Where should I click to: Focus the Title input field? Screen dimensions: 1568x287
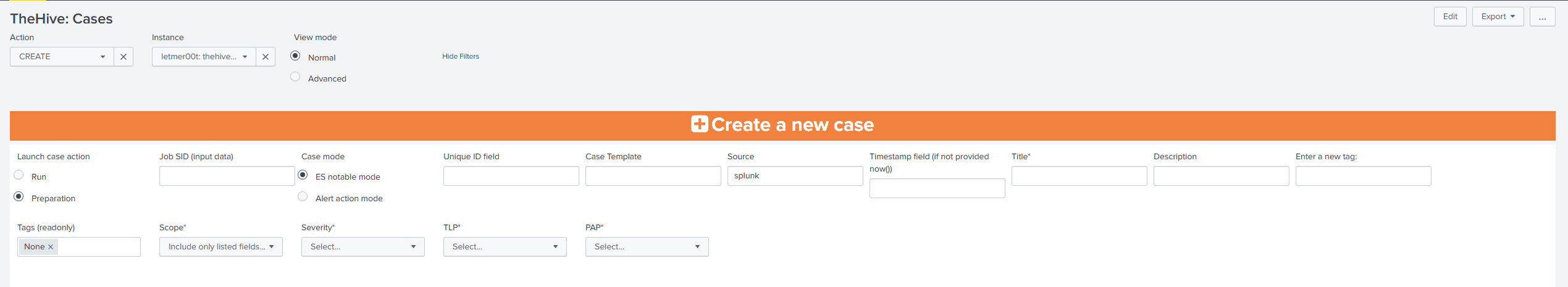coord(1080,176)
